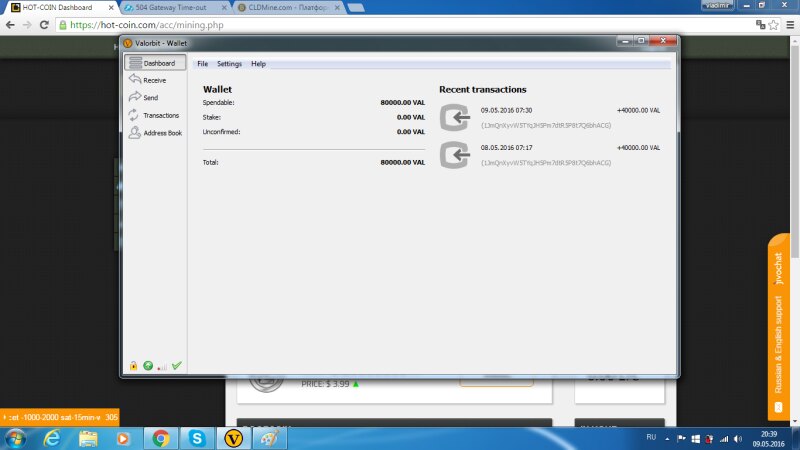Viewport: 800px width, 450px height.
Task: Click the green sync checkmark icon
Action: pyautogui.click(x=177, y=366)
